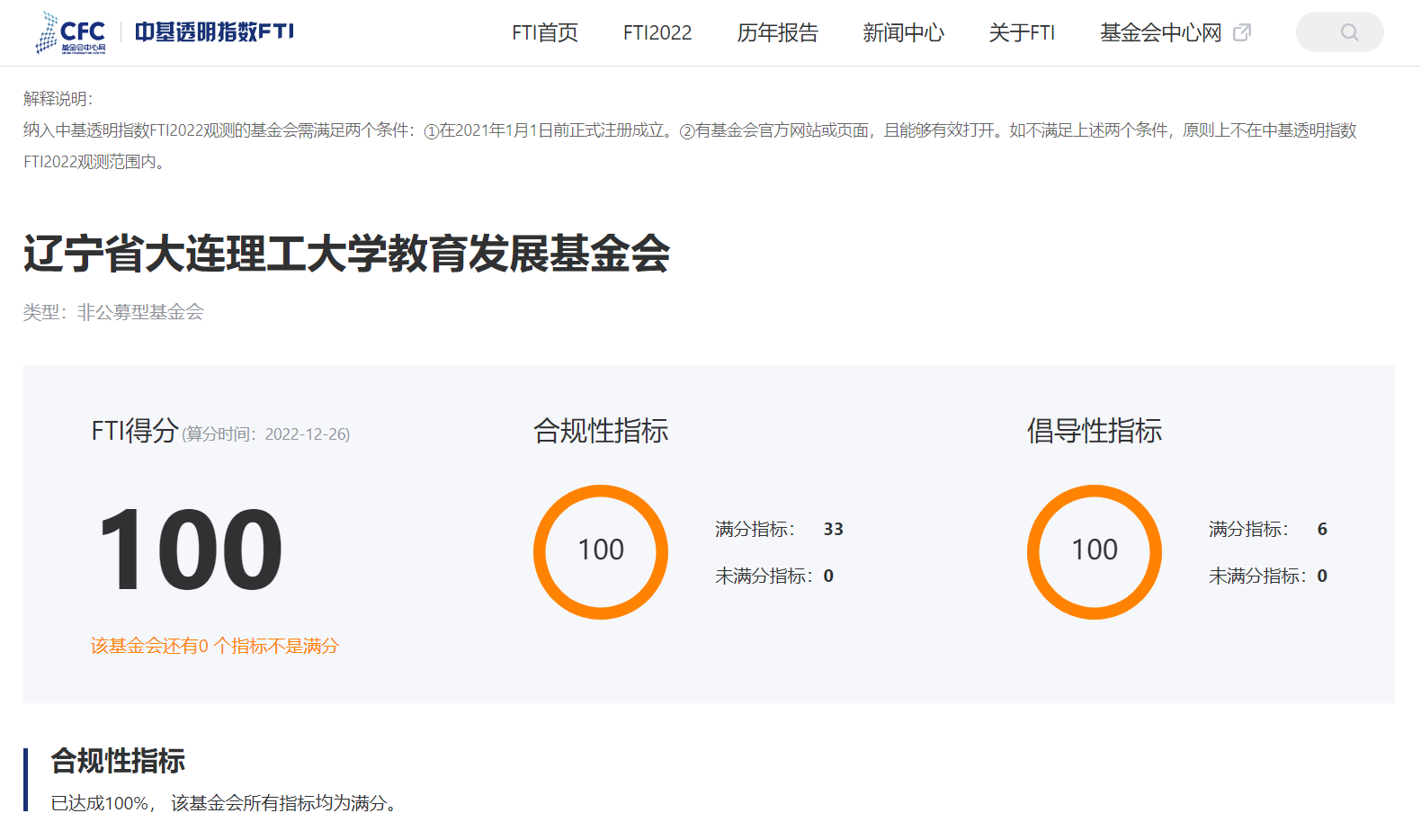Click the 满分指标 value 33
The width and height of the screenshot is (1421, 840).
(x=834, y=529)
